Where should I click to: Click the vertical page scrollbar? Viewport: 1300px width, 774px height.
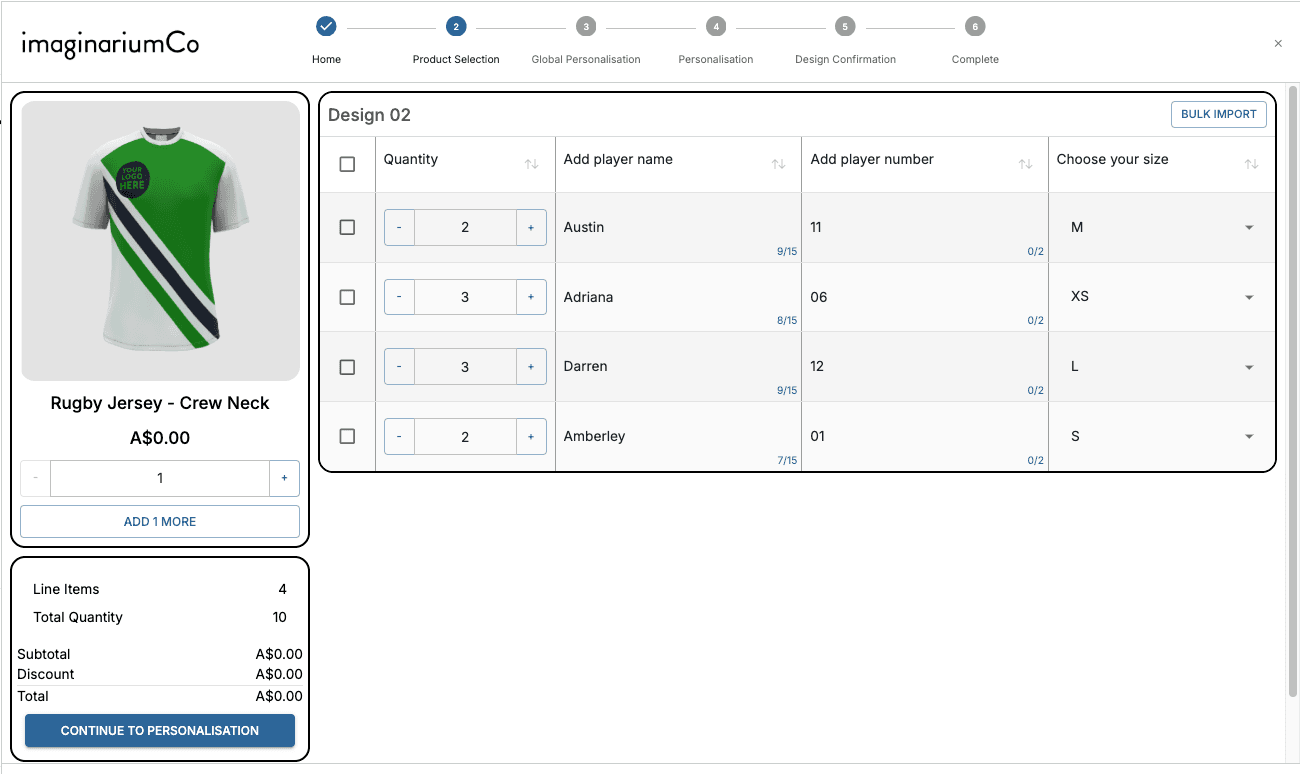(1292, 390)
